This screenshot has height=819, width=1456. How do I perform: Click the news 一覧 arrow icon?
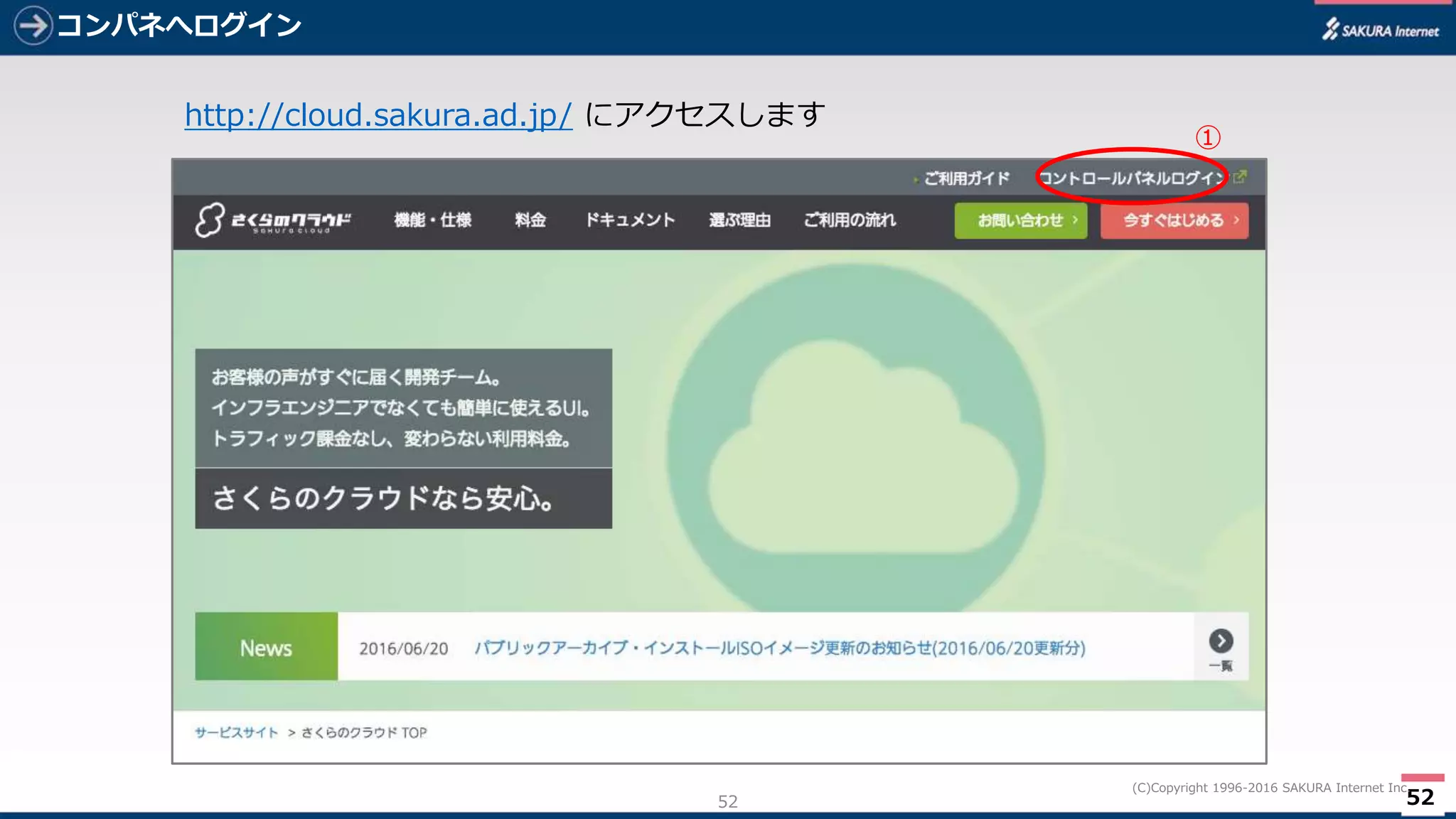point(1221,641)
